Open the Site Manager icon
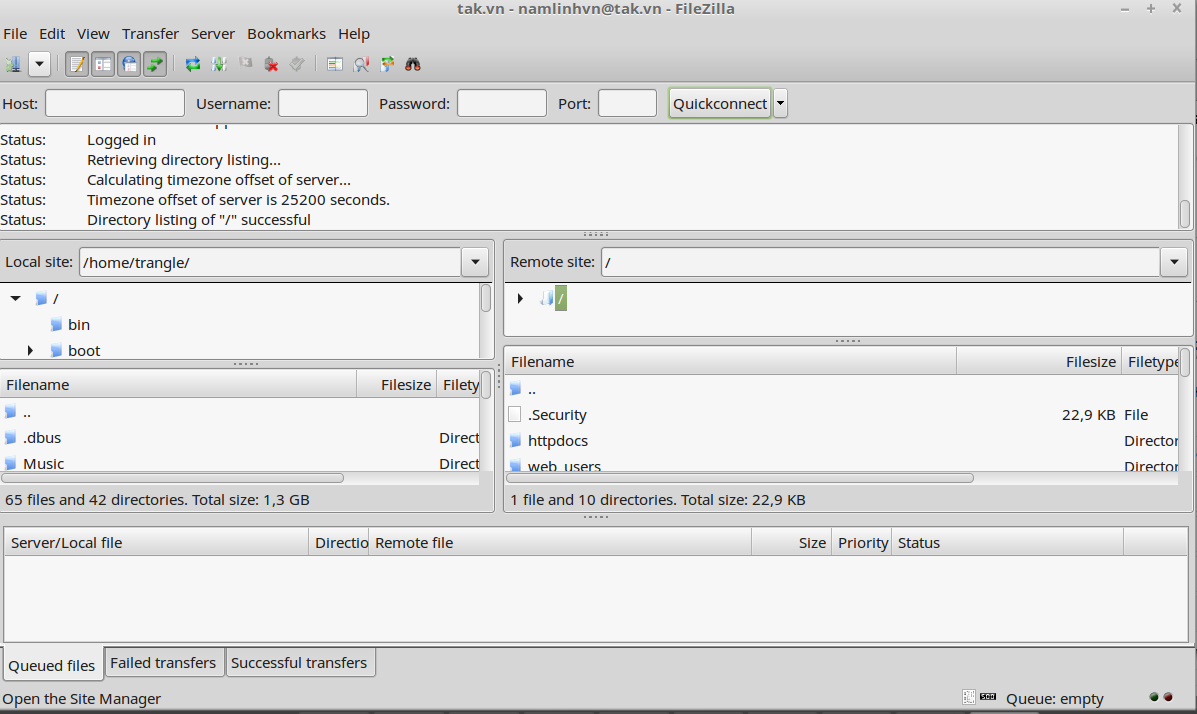This screenshot has height=714, width=1197. (14, 64)
